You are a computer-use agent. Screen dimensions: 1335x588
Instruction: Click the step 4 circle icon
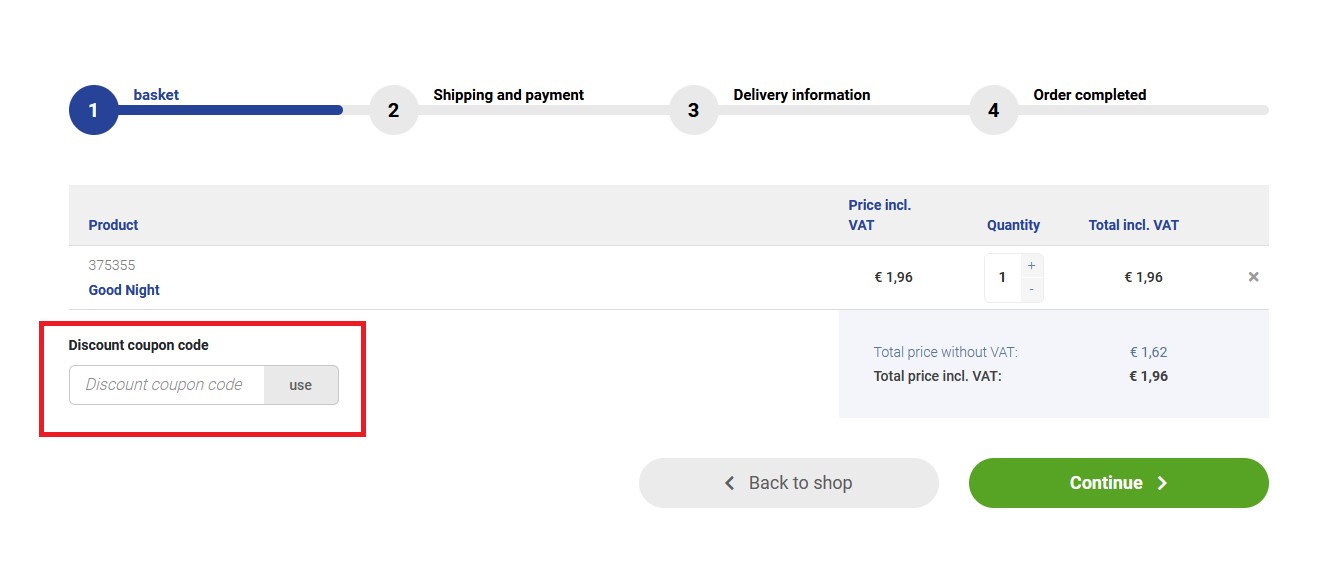pos(993,110)
